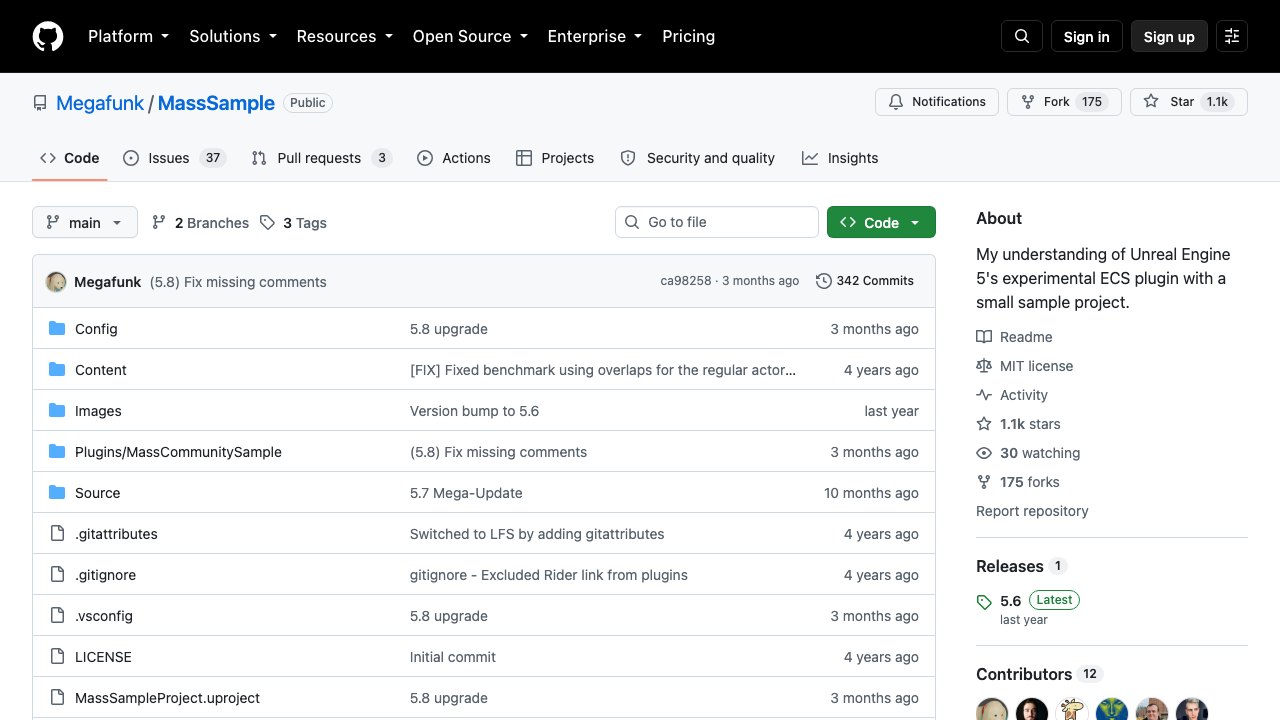Click the Content folder icon
Image resolution: width=1280 pixels, height=720 pixels.
pos(57,370)
